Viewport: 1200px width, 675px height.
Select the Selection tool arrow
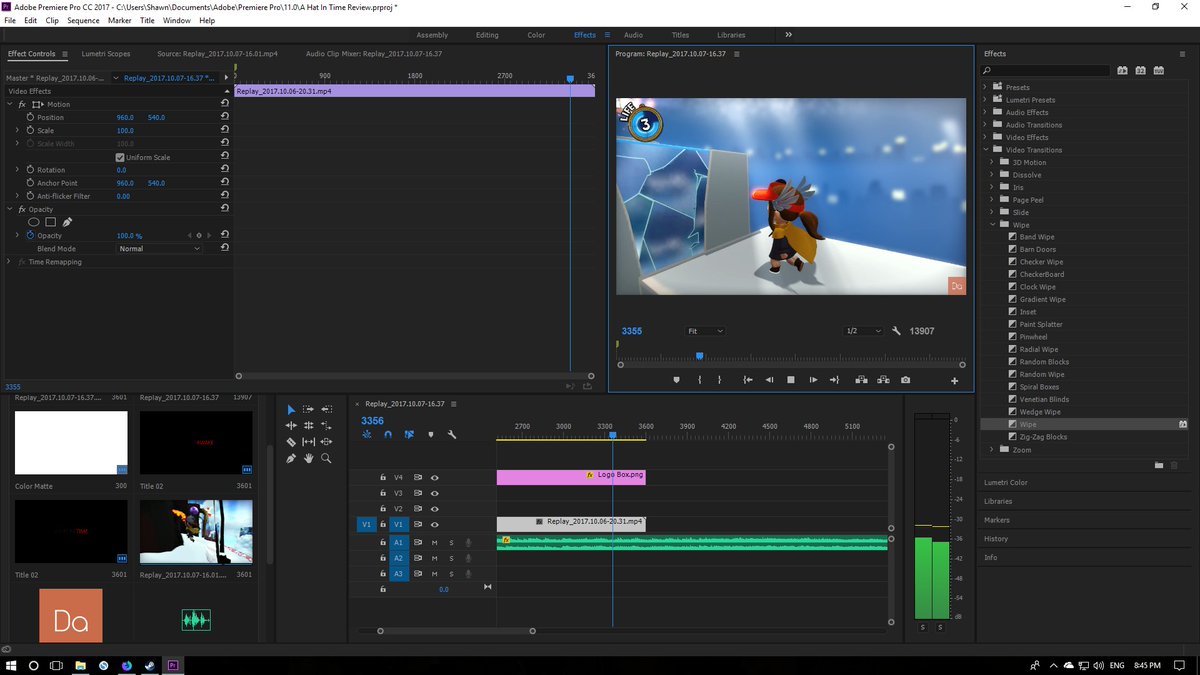[x=291, y=409]
